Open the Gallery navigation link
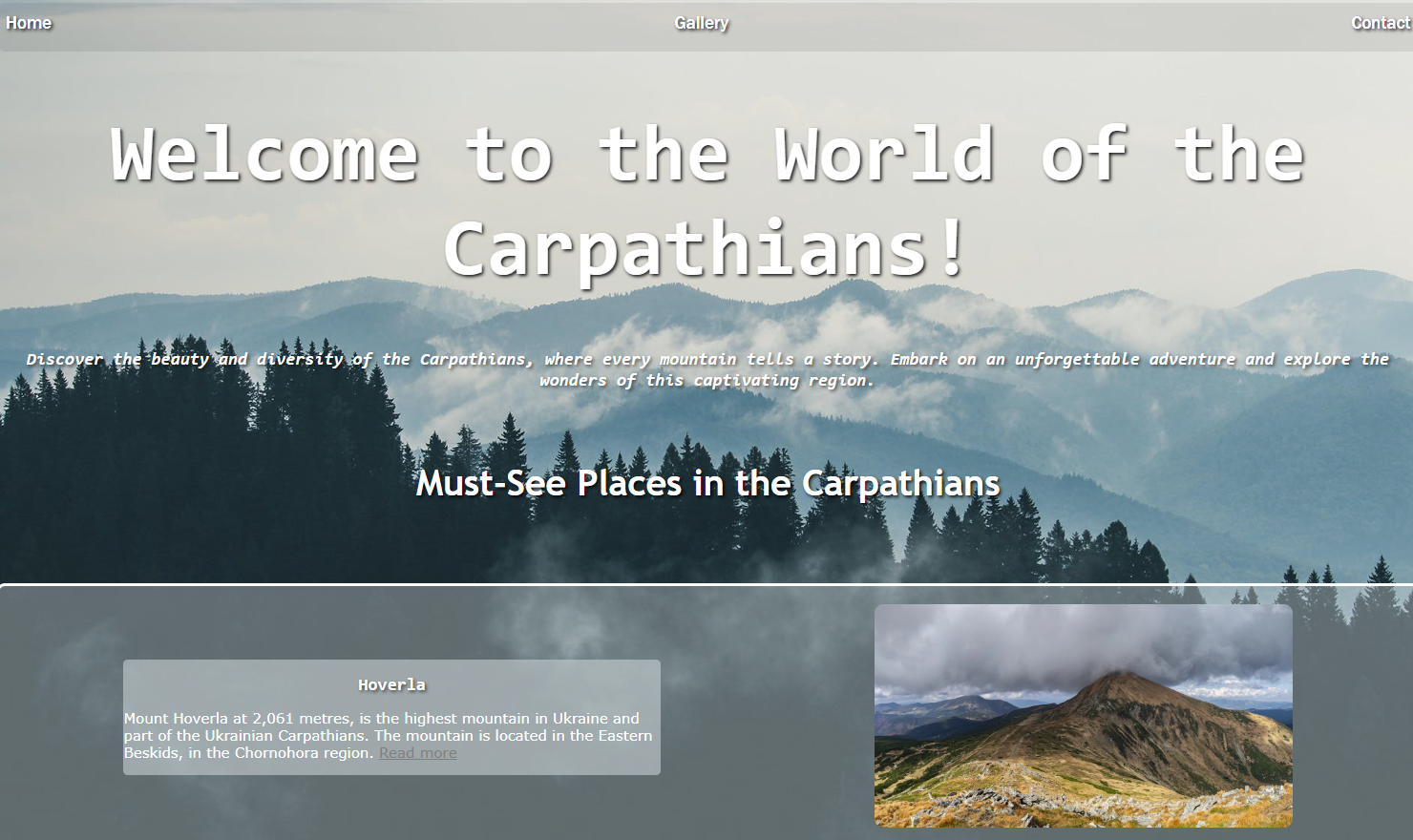 pos(702,23)
